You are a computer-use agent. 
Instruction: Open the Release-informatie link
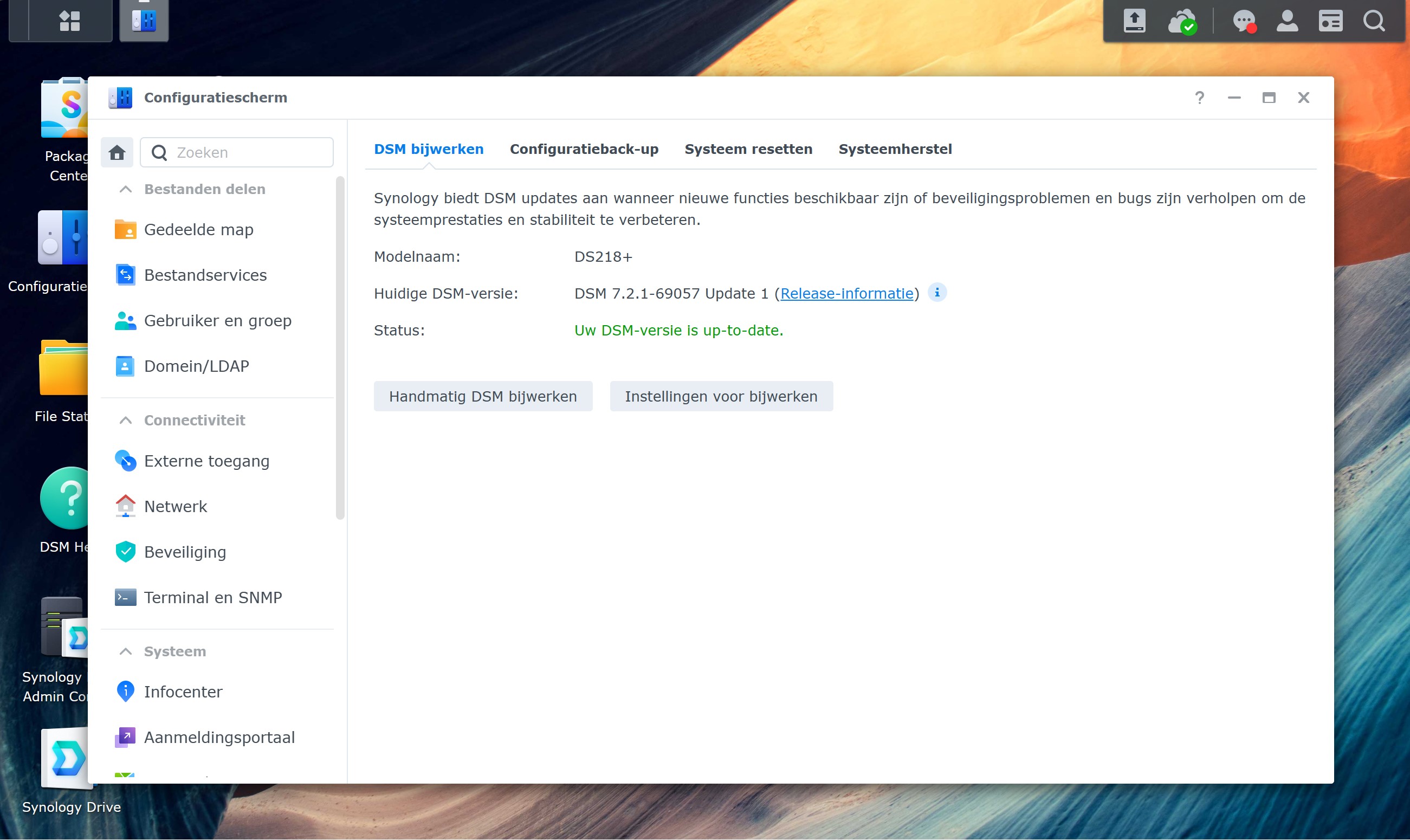point(846,293)
